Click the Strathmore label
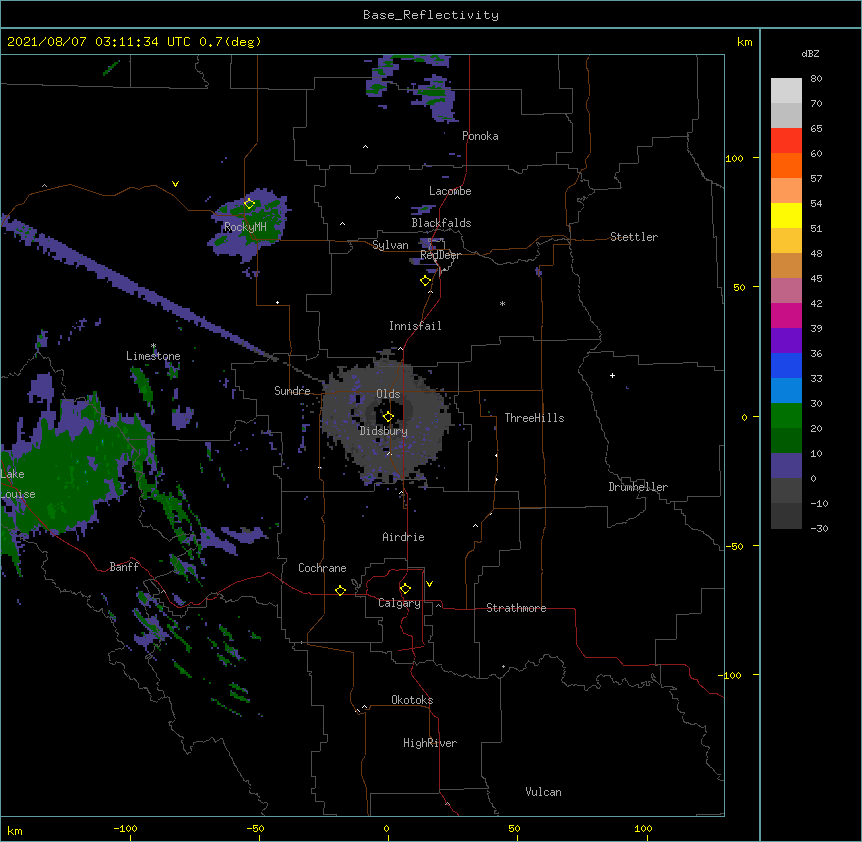 point(516,608)
